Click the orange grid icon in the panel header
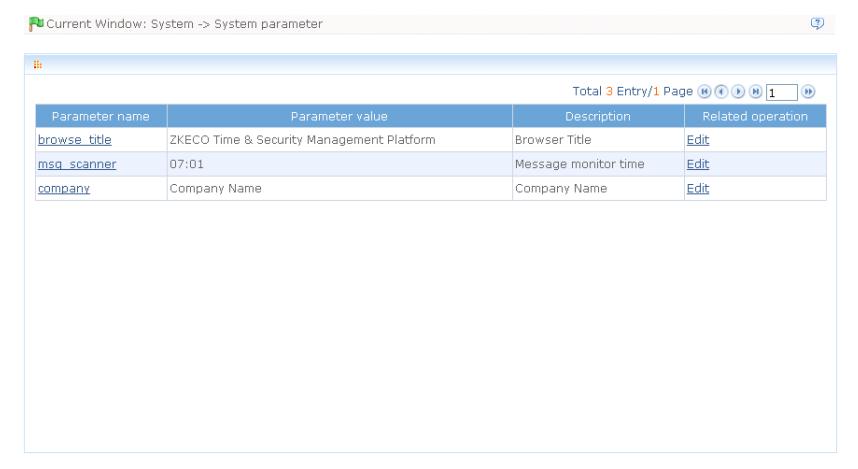 [38, 65]
